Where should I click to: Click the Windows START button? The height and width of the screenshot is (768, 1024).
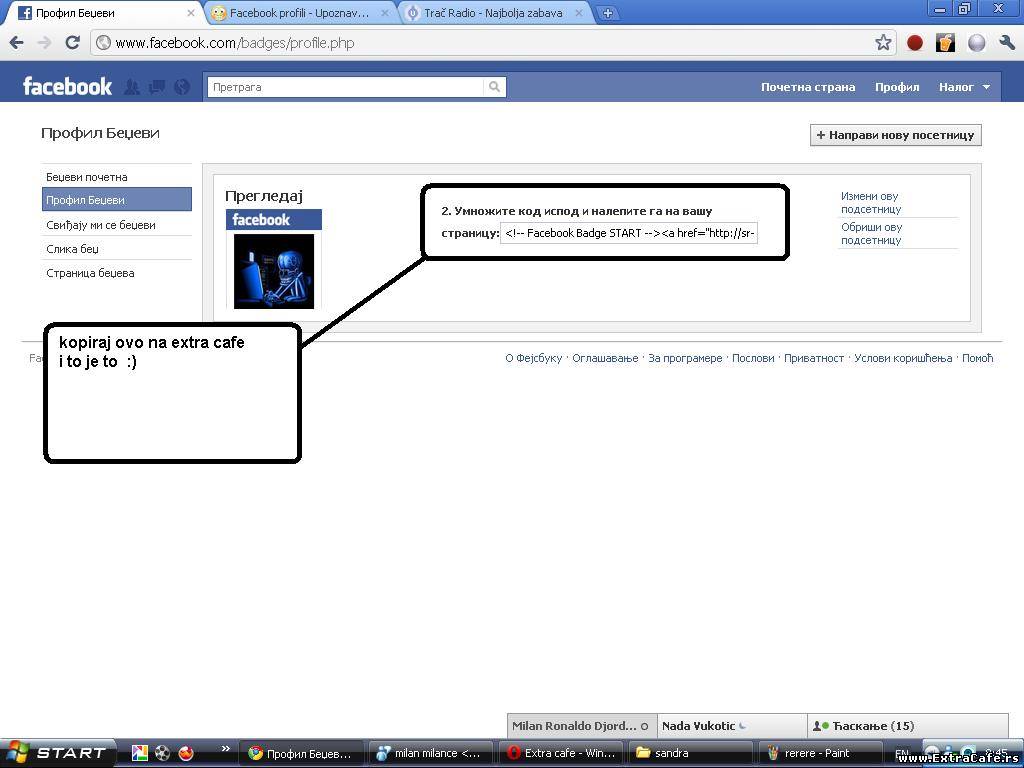pos(57,753)
